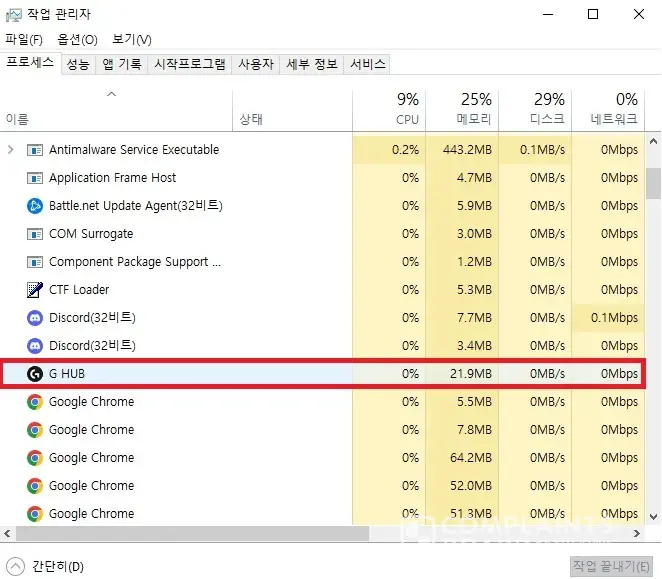Select Discord(32비트) name in 7.7MB row
Screen dimensions: 662x579
tap(92, 318)
